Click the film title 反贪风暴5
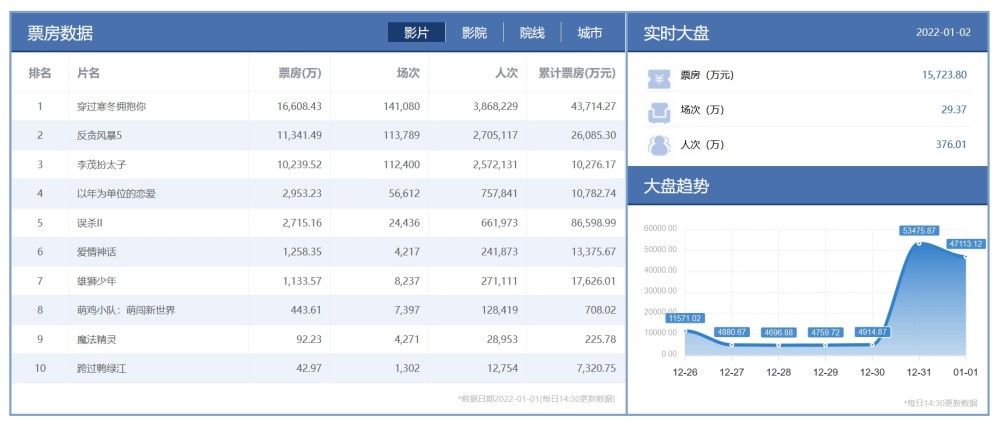Image resolution: width=1000 pixels, height=429 pixels. 100,135
